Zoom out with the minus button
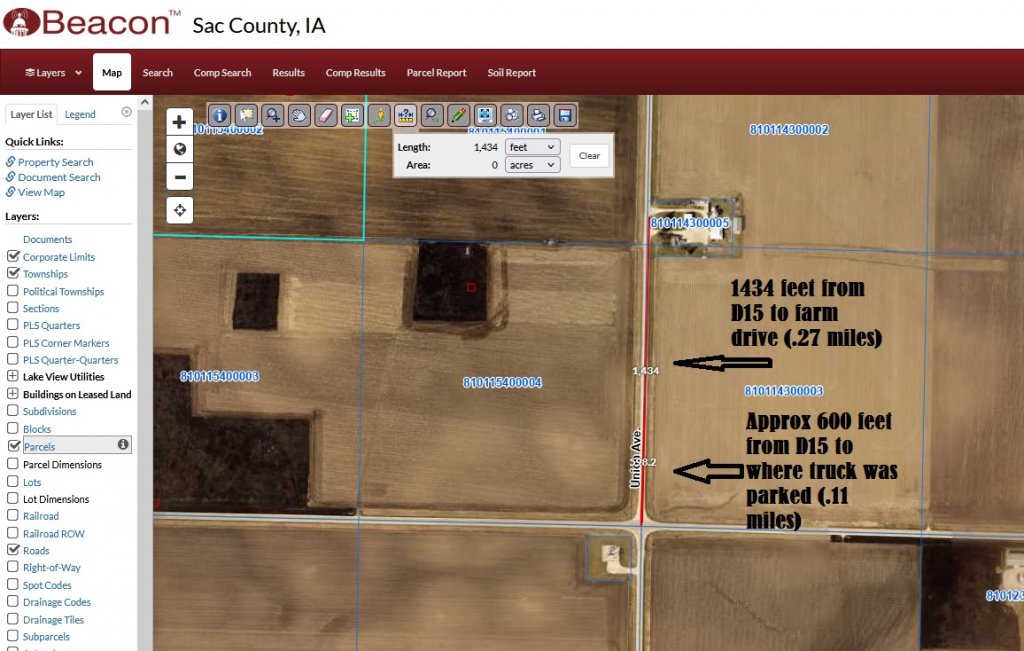1024x651 pixels. coord(180,177)
